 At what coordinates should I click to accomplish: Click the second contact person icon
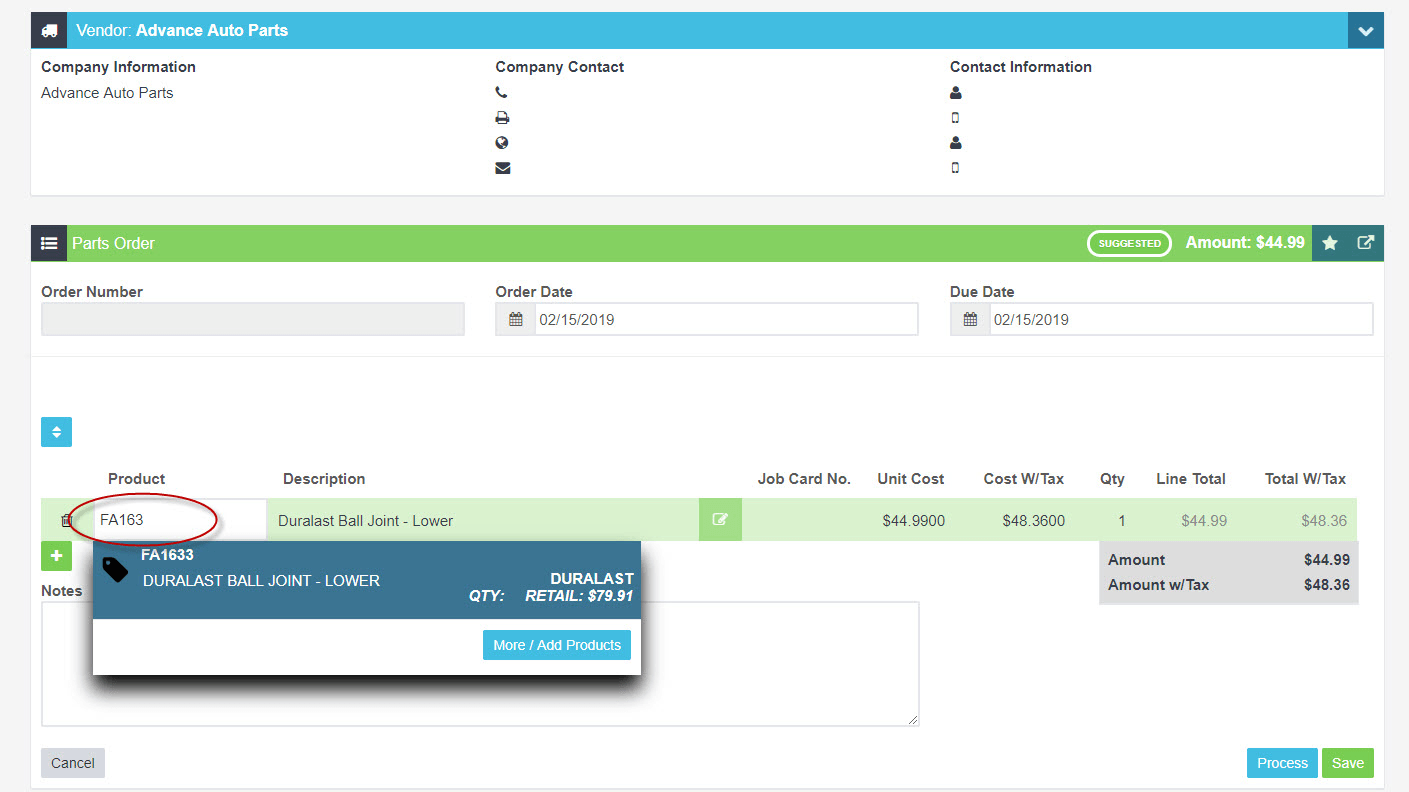955,143
